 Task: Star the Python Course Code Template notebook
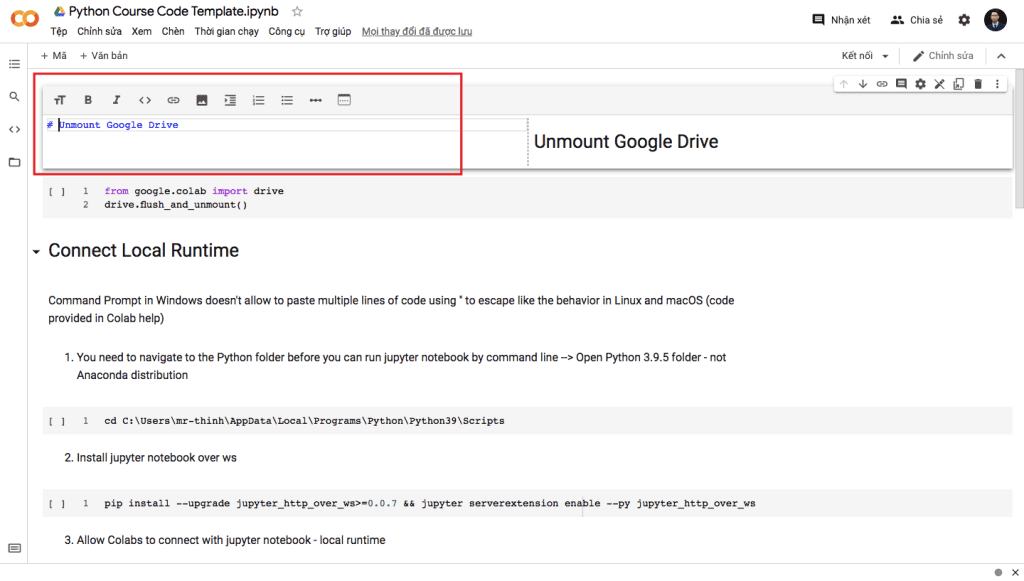(x=297, y=12)
